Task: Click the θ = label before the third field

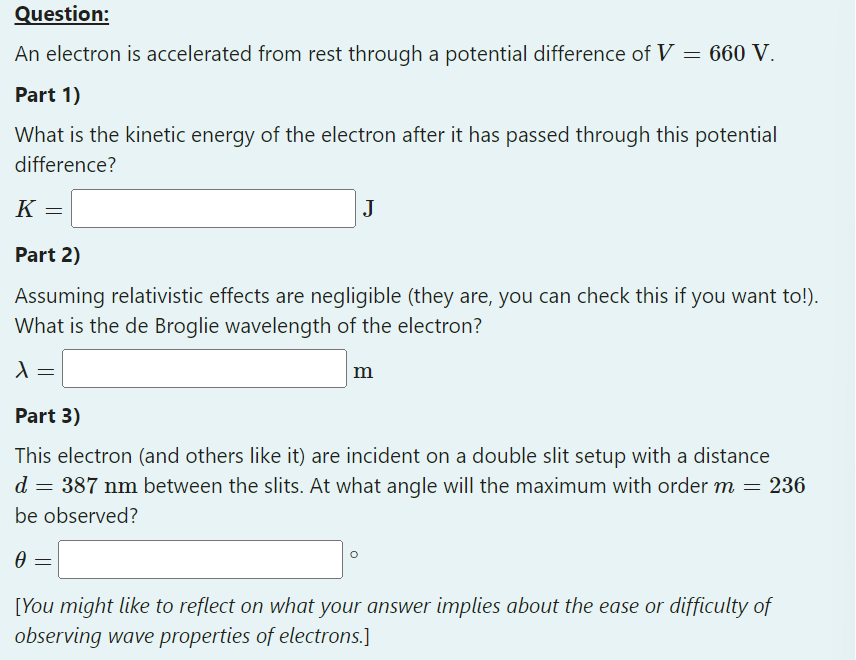Action: 27,560
